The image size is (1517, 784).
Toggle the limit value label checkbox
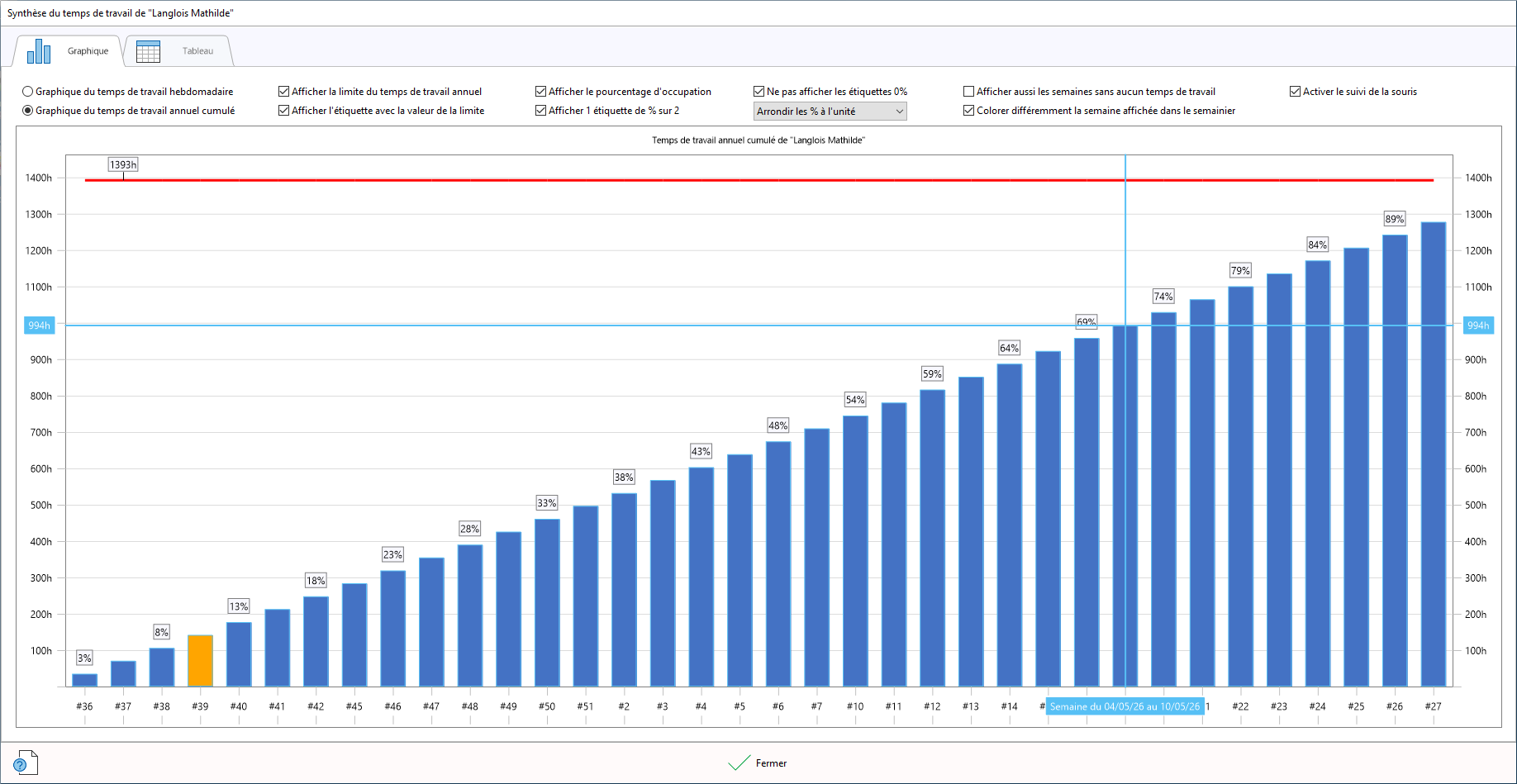coord(284,111)
